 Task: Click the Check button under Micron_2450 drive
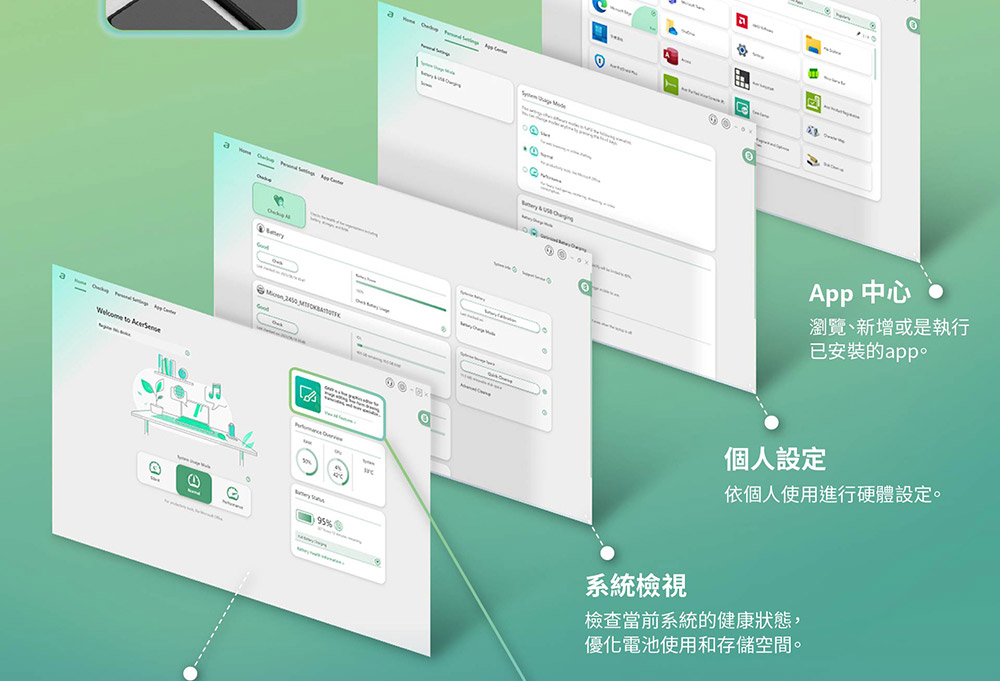point(277,323)
